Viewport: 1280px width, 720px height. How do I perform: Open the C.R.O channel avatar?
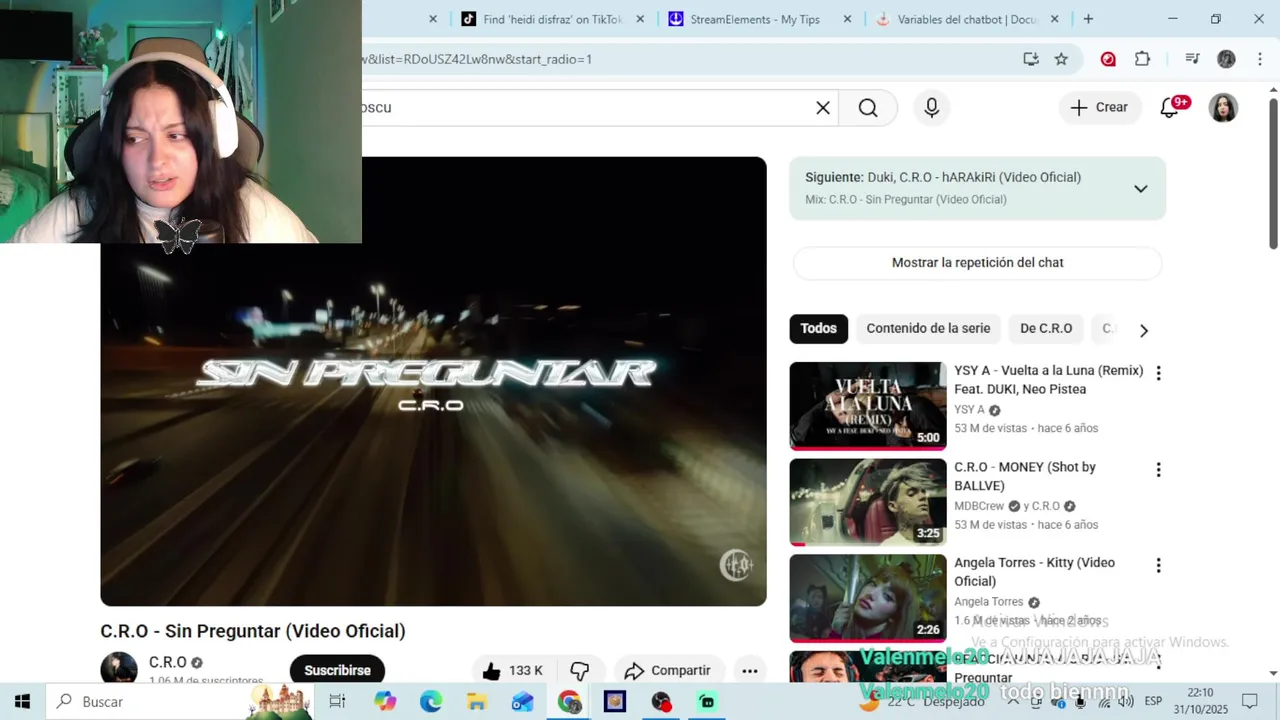coord(119,668)
